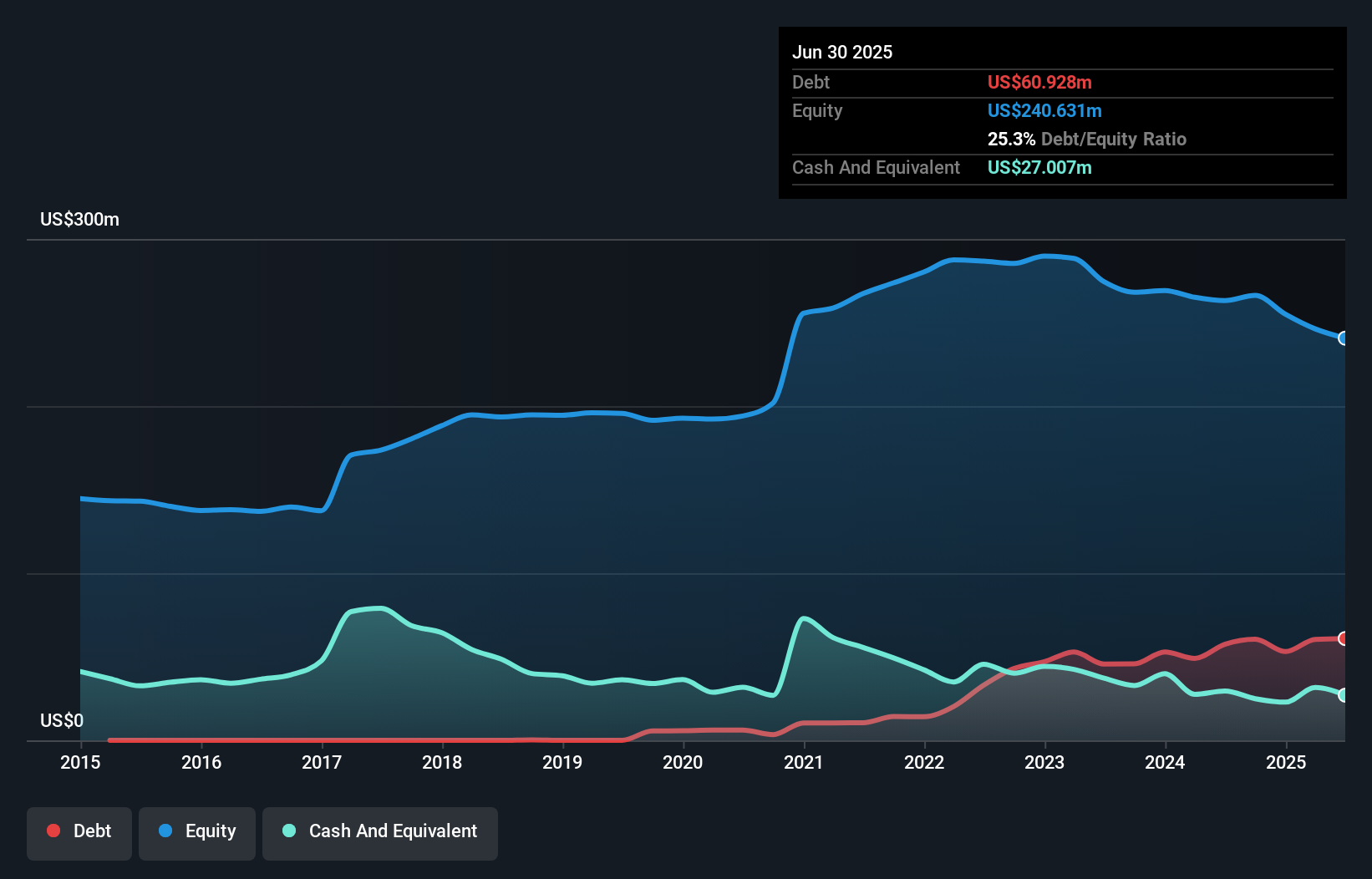The height and width of the screenshot is (879, 1372).
Task: Click the teal dot in Cash legend
Action: click(289, 831)
